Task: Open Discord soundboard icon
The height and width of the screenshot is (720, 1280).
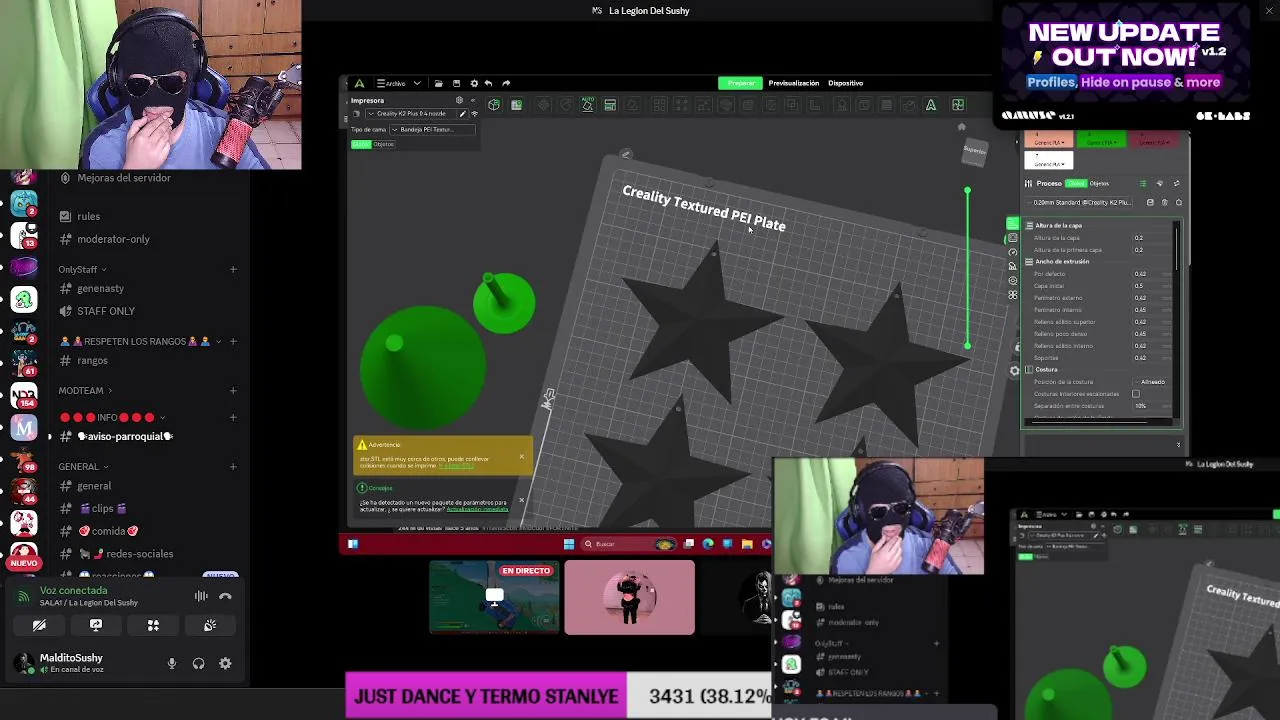Action: [210, 625]
